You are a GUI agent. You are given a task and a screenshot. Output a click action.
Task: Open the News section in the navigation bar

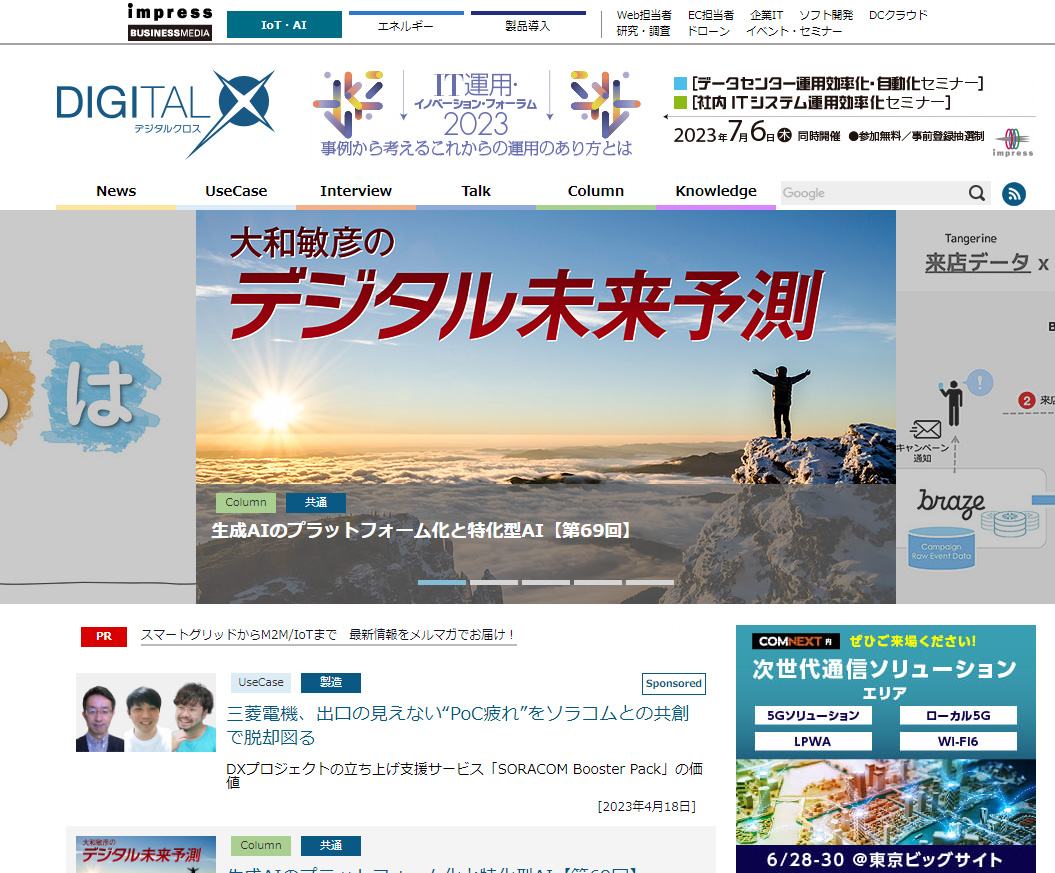[x=116, y=190]
